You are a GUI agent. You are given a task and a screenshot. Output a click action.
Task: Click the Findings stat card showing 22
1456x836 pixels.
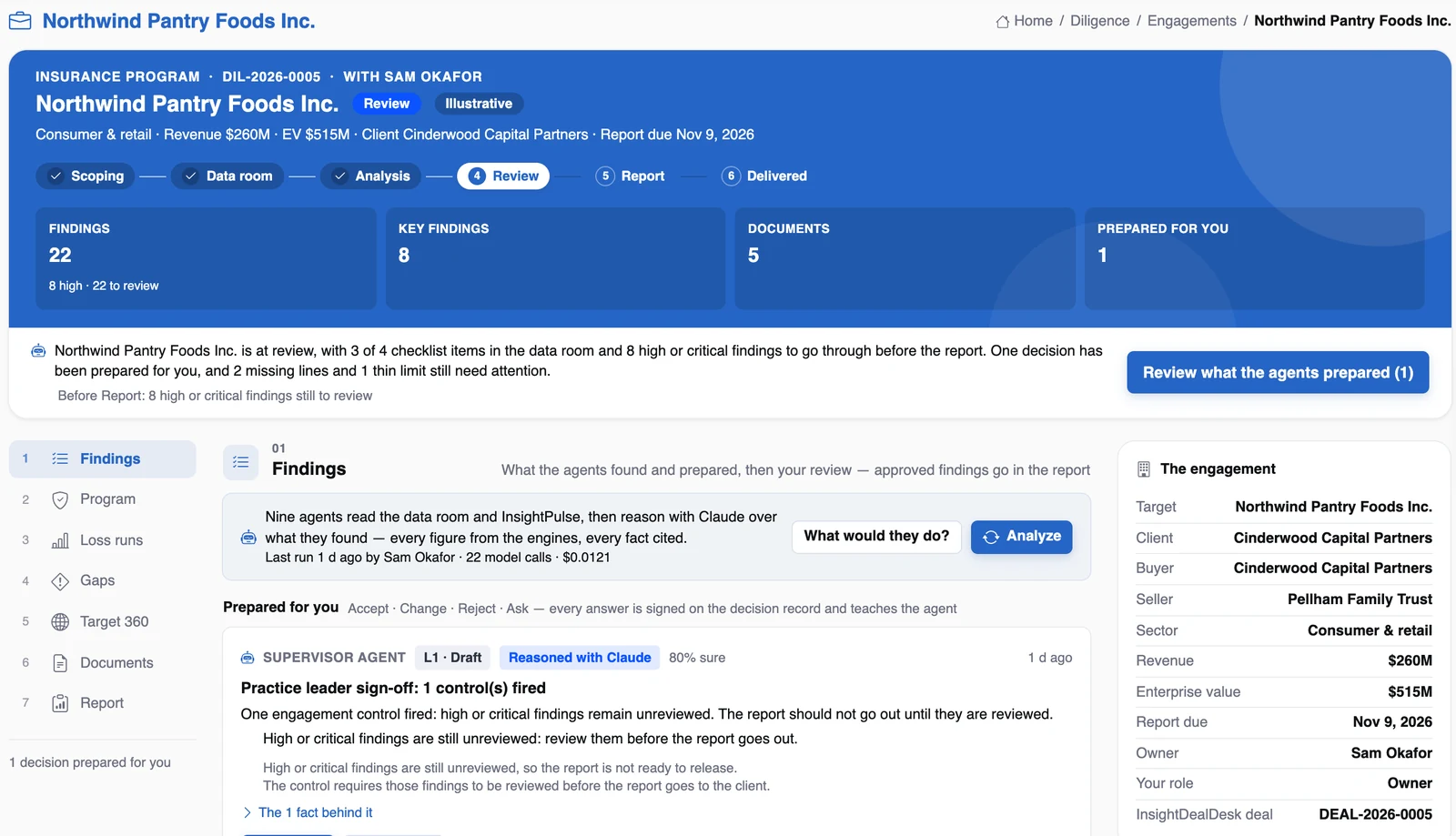coord(206,258)
